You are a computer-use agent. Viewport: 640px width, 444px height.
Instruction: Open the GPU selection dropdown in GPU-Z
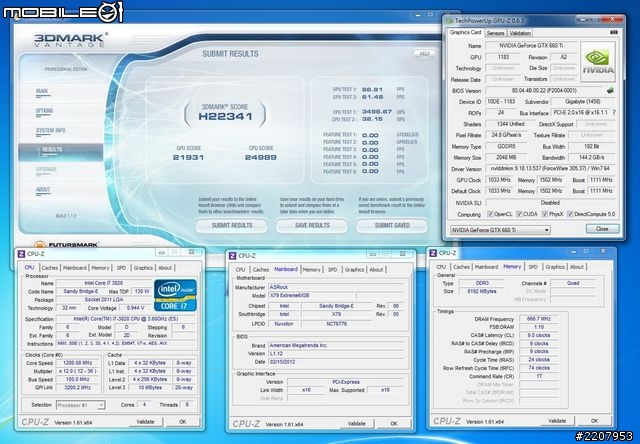(x=500, y=230)
